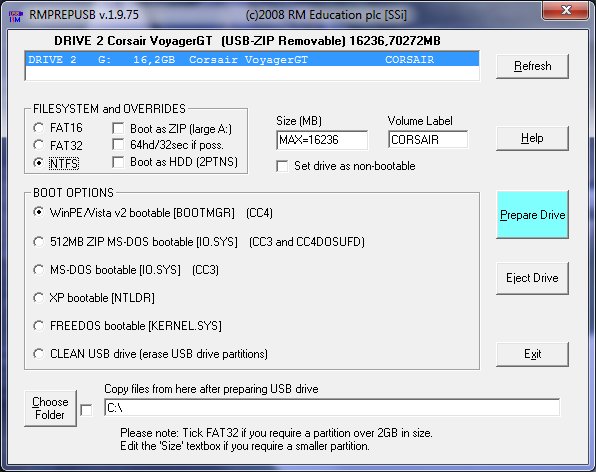Click the Volume Label field containing CORSAIR
This screenshot has height=472, width=596.
pyautogui.click(x=428, y=140)
